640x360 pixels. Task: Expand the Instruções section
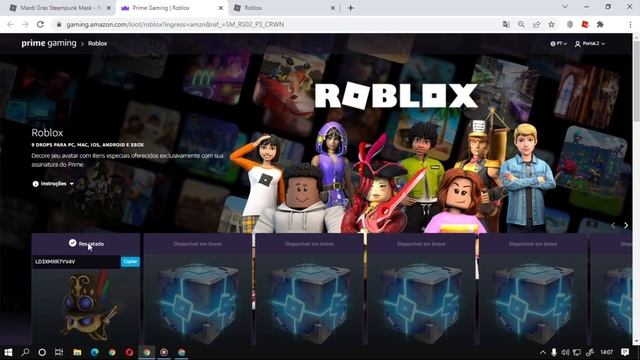pos(53,184)
